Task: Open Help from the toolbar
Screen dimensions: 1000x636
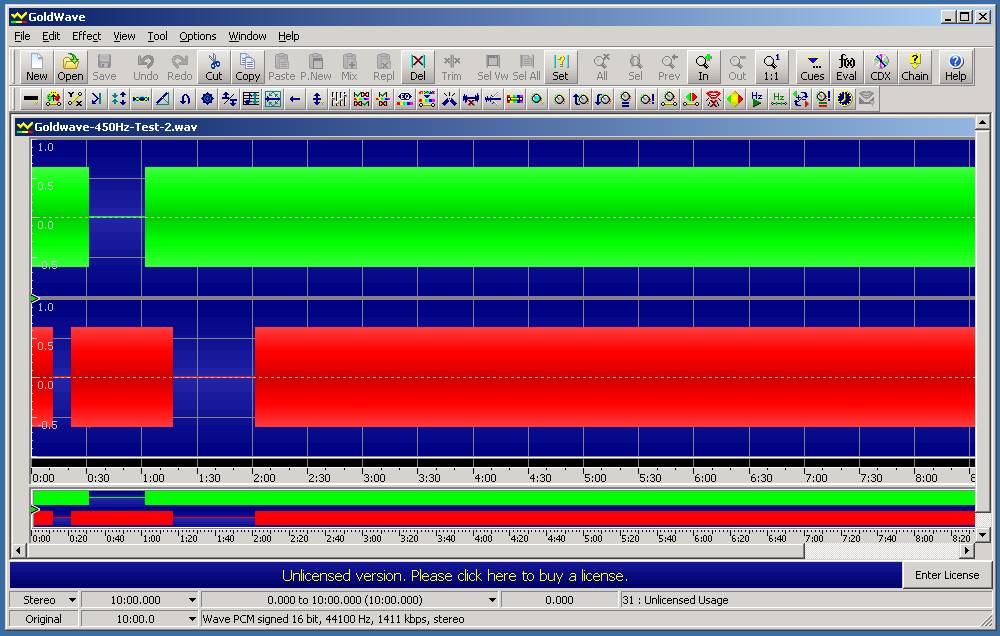Action: pyautogui.click(x=955, y=67)
